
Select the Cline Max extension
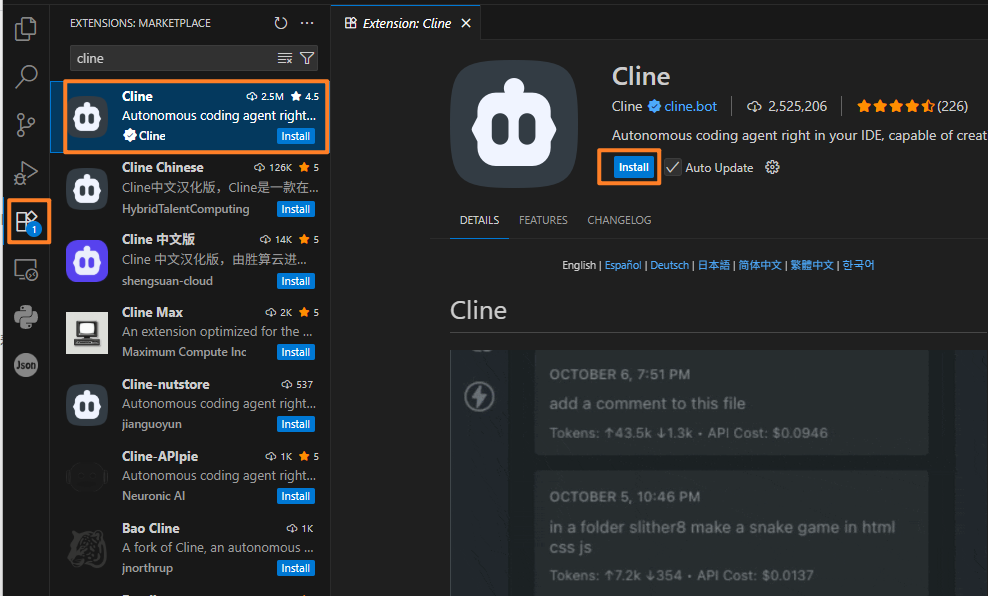190,332
